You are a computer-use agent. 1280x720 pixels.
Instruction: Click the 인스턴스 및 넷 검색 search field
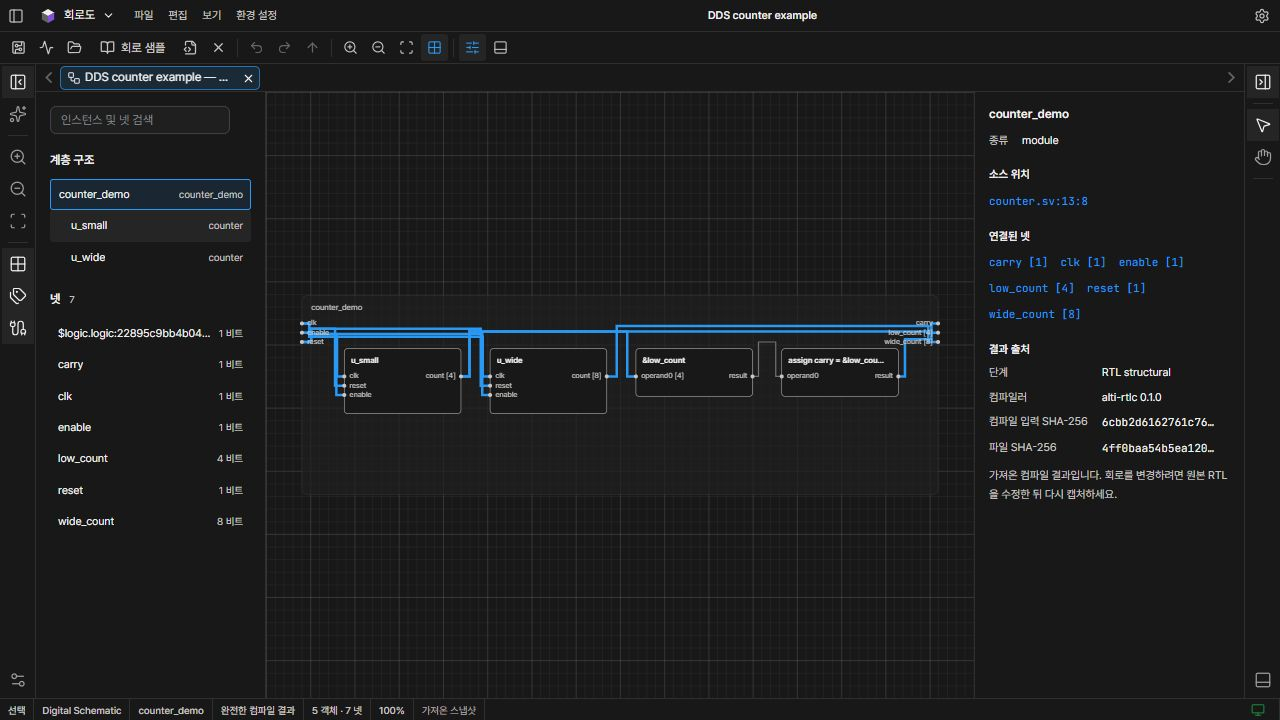(140, 120)
